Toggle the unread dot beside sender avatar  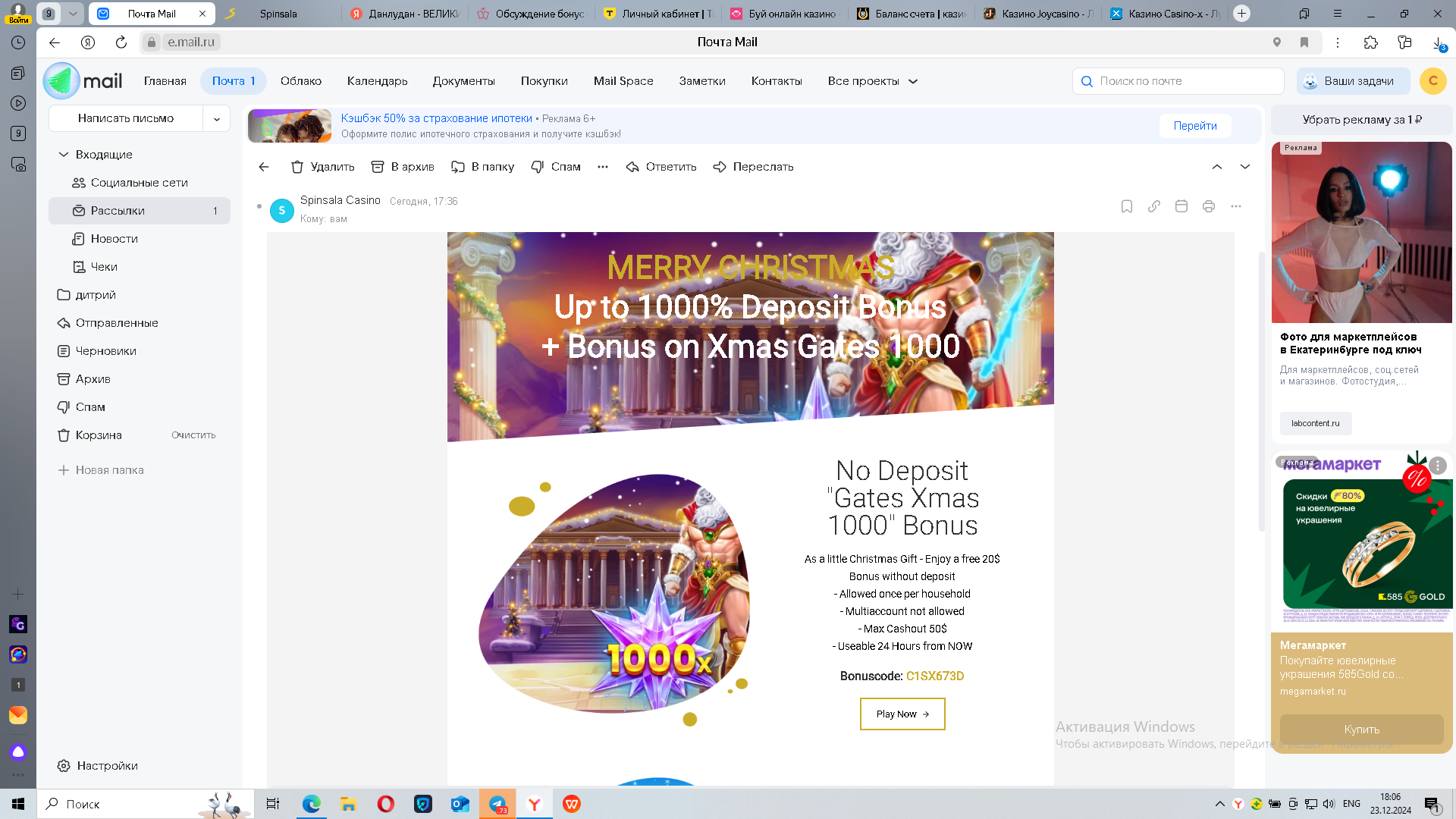[259, 206]
